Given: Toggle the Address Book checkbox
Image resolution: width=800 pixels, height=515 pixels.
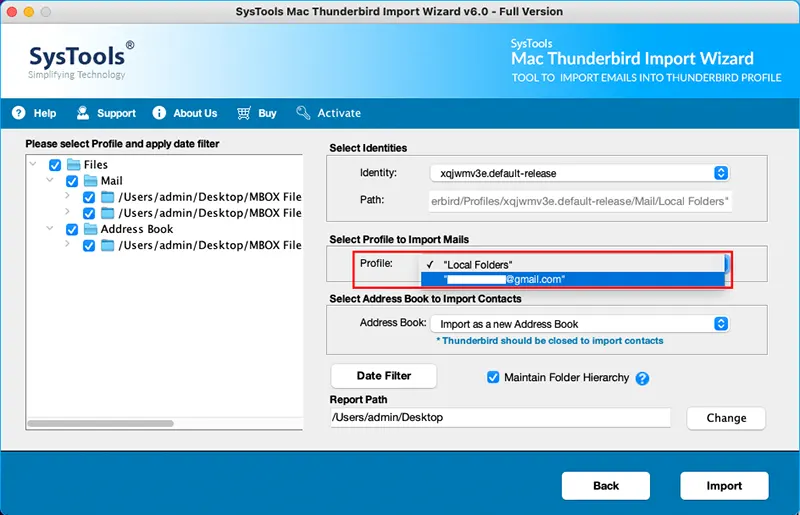Looking at the screenshot, I should [x=72, y=229].
